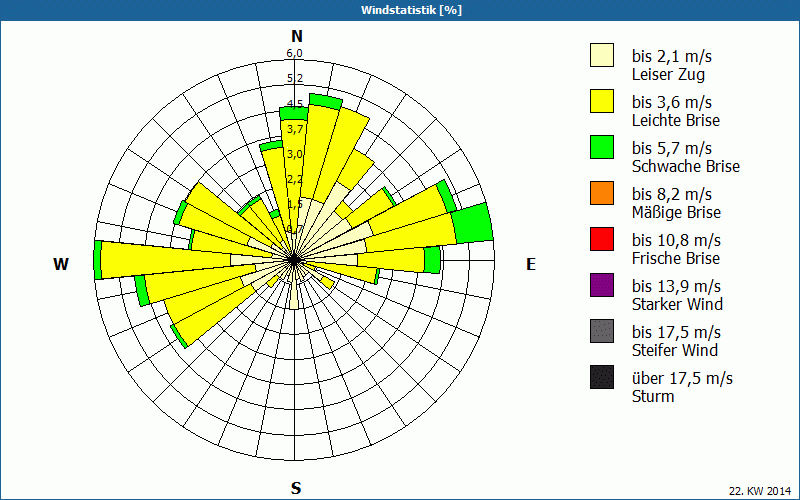The width and height of the screenshot is (800, 500).
Task: Click the 'Sturm' legend label
Action: point(653,396)
